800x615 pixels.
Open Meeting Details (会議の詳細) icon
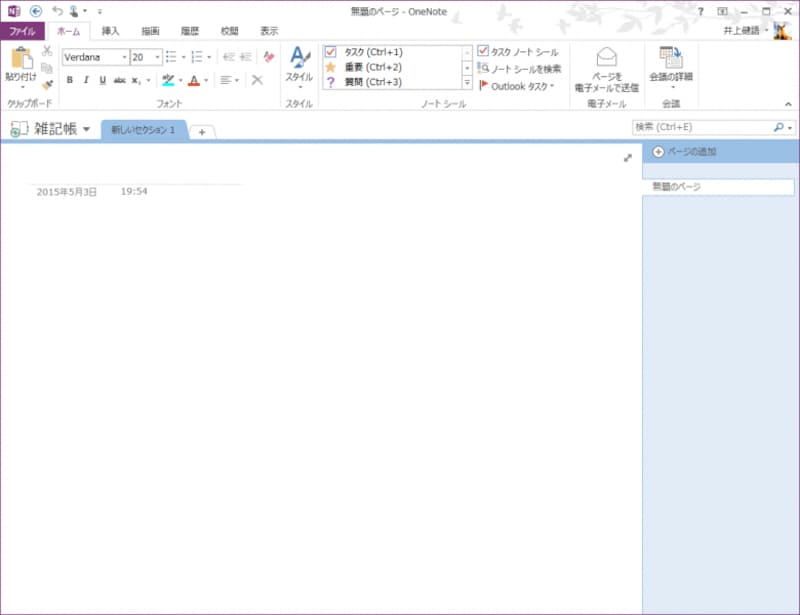[x=670, y=58]
